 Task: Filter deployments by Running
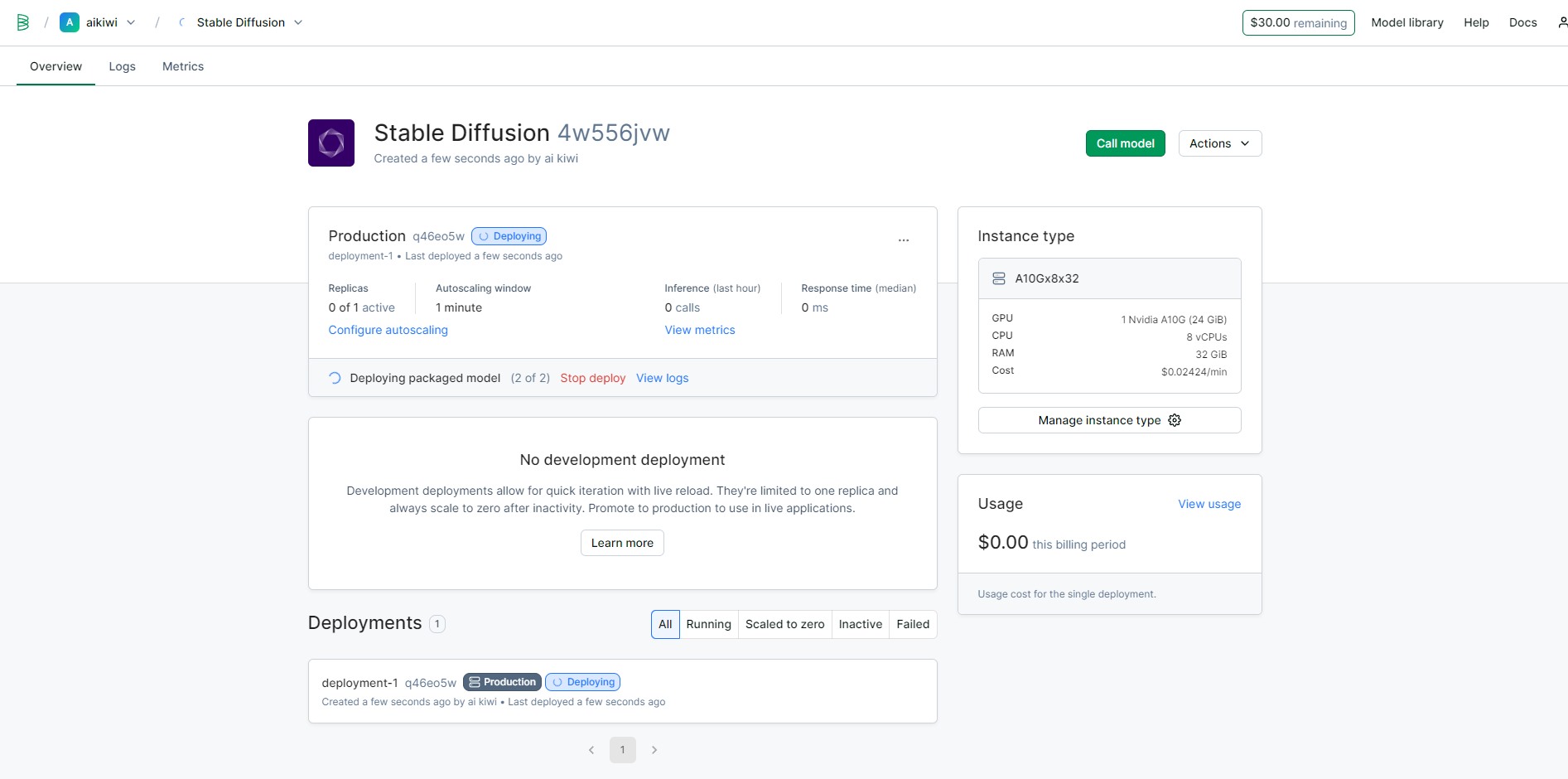(709, 624)
